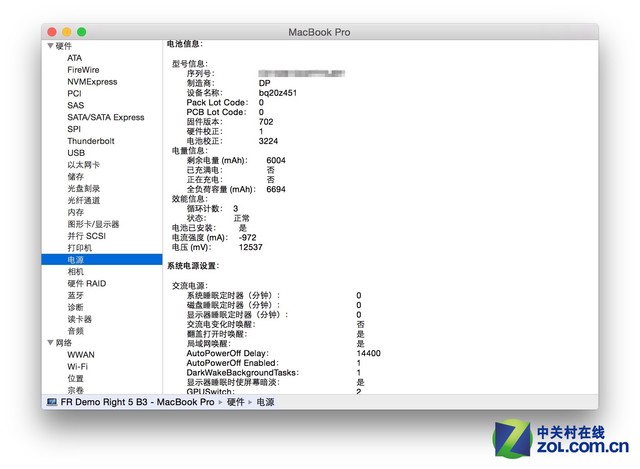Click 硬件 in the bottom path bar
Viewport: 640px width, 469px height.
click(x=236, y=402)
